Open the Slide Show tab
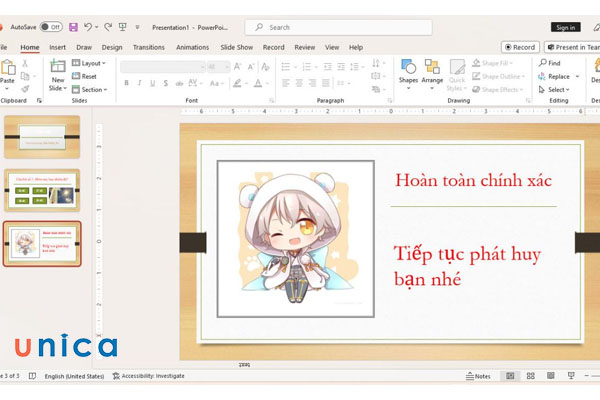The height and width of the screenshot is (400, 600). tap(236, 47)
